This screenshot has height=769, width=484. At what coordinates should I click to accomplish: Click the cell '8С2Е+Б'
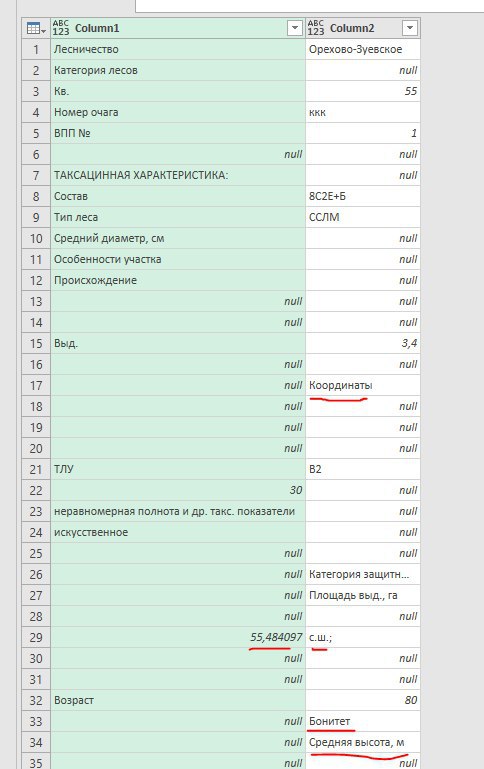(363, 196)
